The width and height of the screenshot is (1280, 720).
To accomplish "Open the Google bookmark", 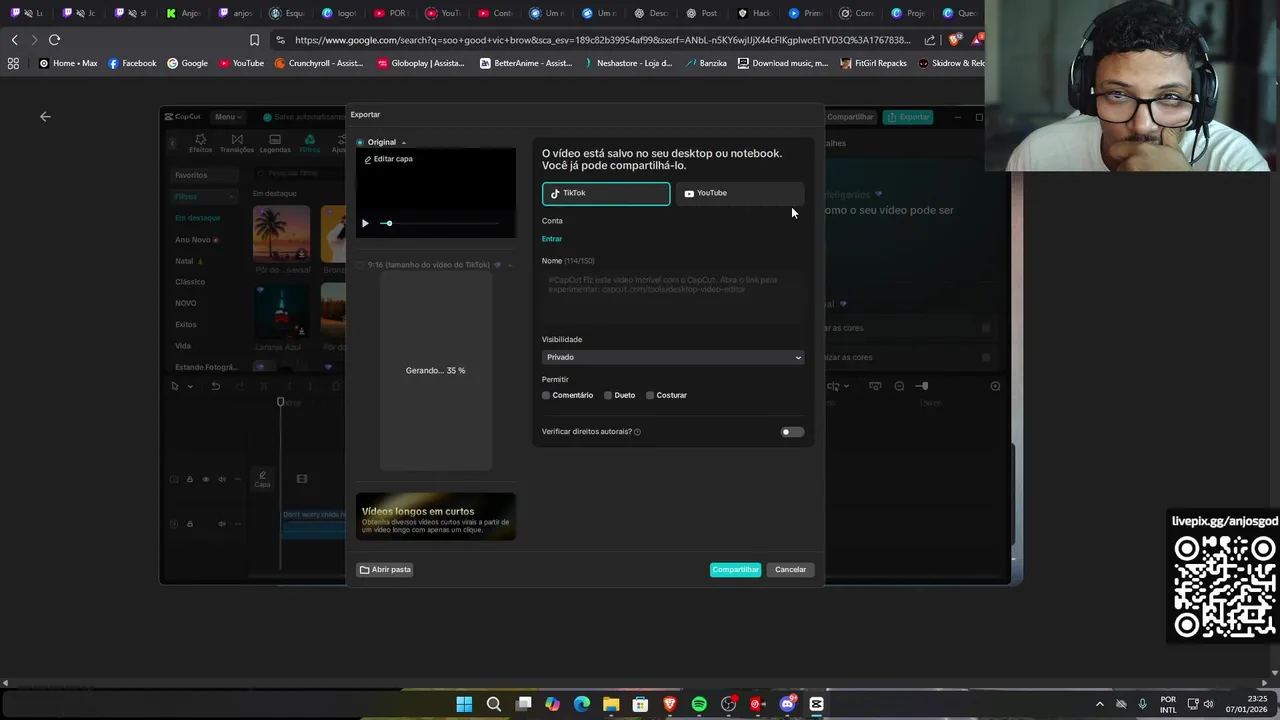I will pos(188,63).
